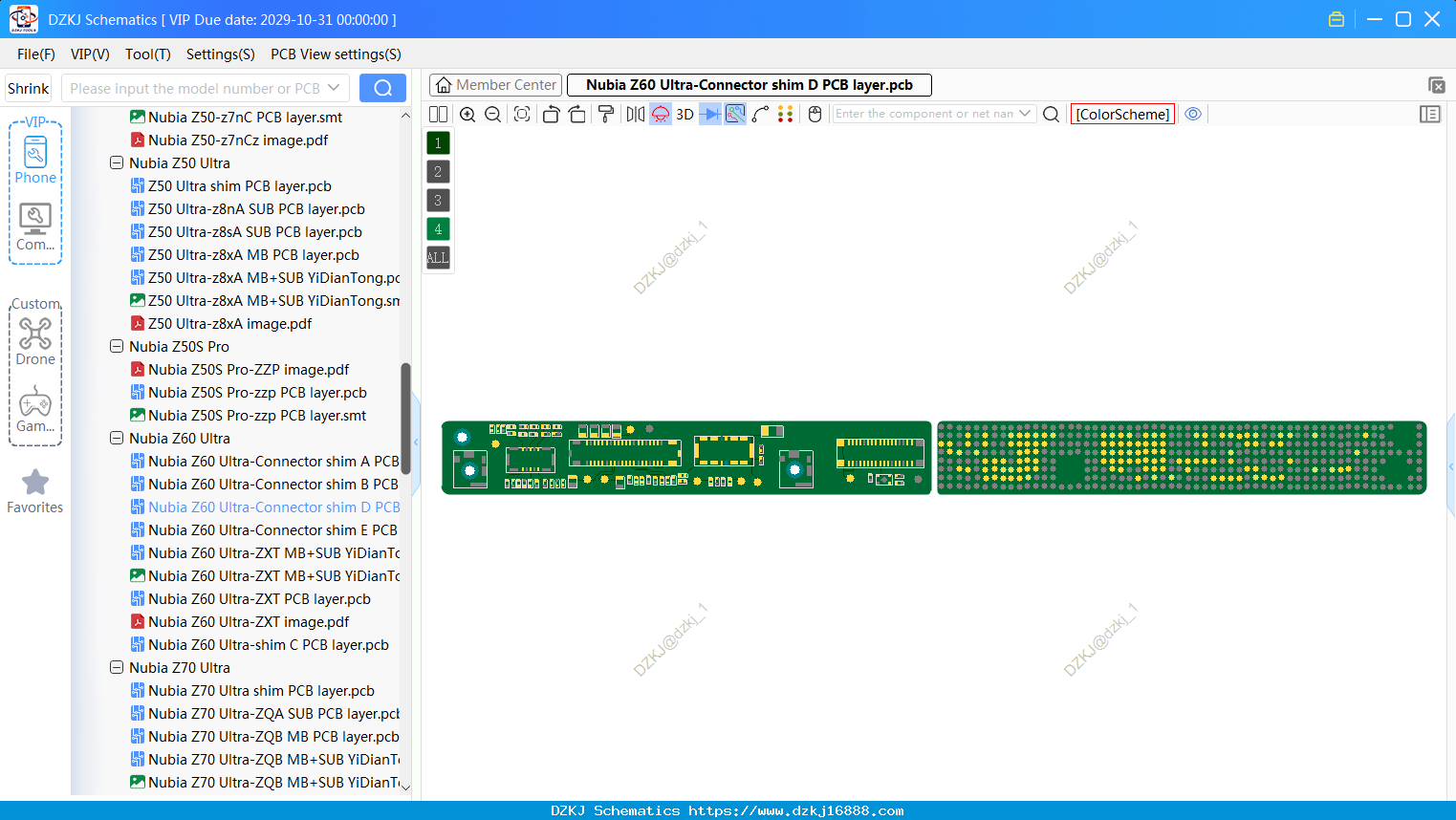1456x820 pixels.
Task: Show PCB layer 3
Action: [438, 201]
